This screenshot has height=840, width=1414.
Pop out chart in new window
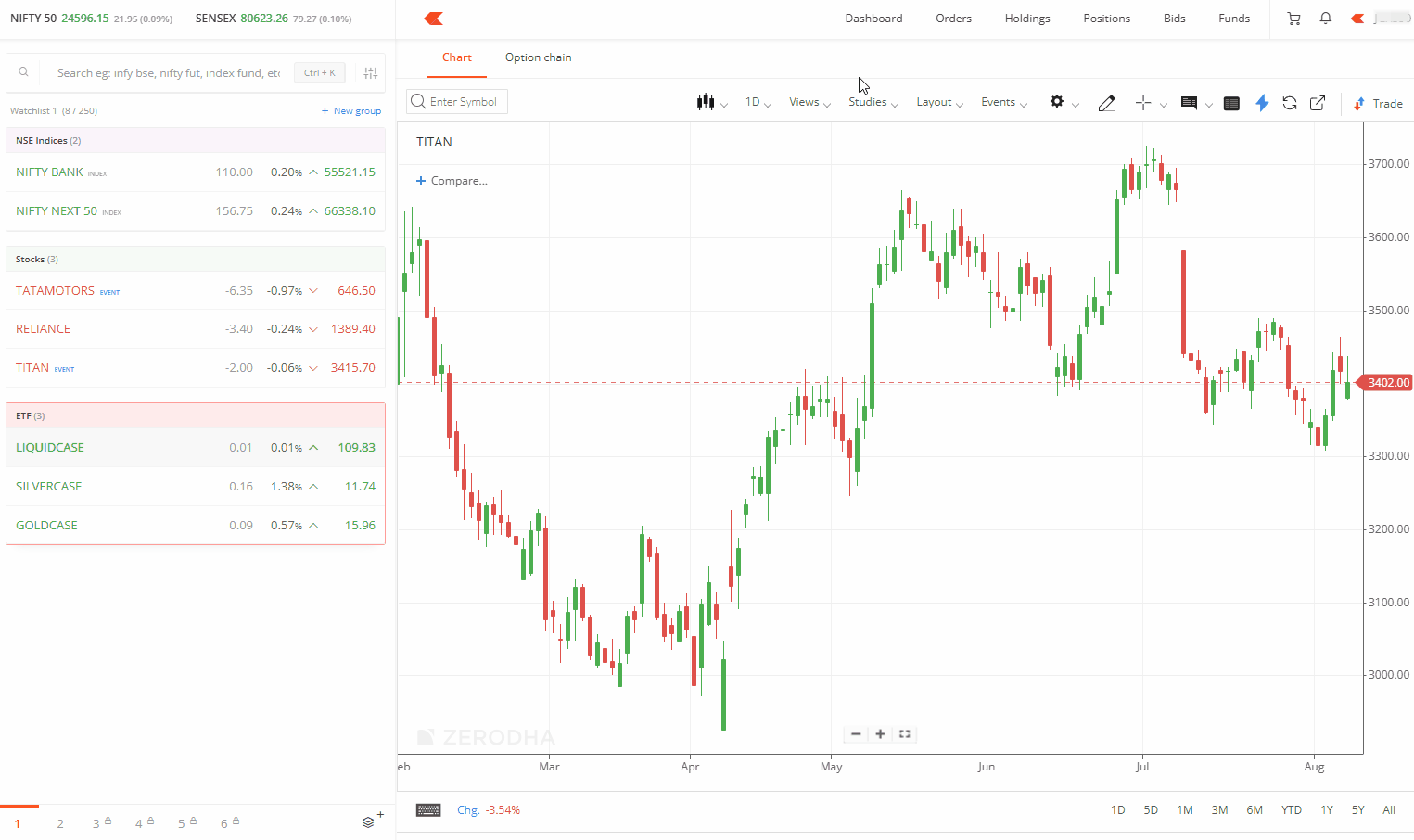1317,103
